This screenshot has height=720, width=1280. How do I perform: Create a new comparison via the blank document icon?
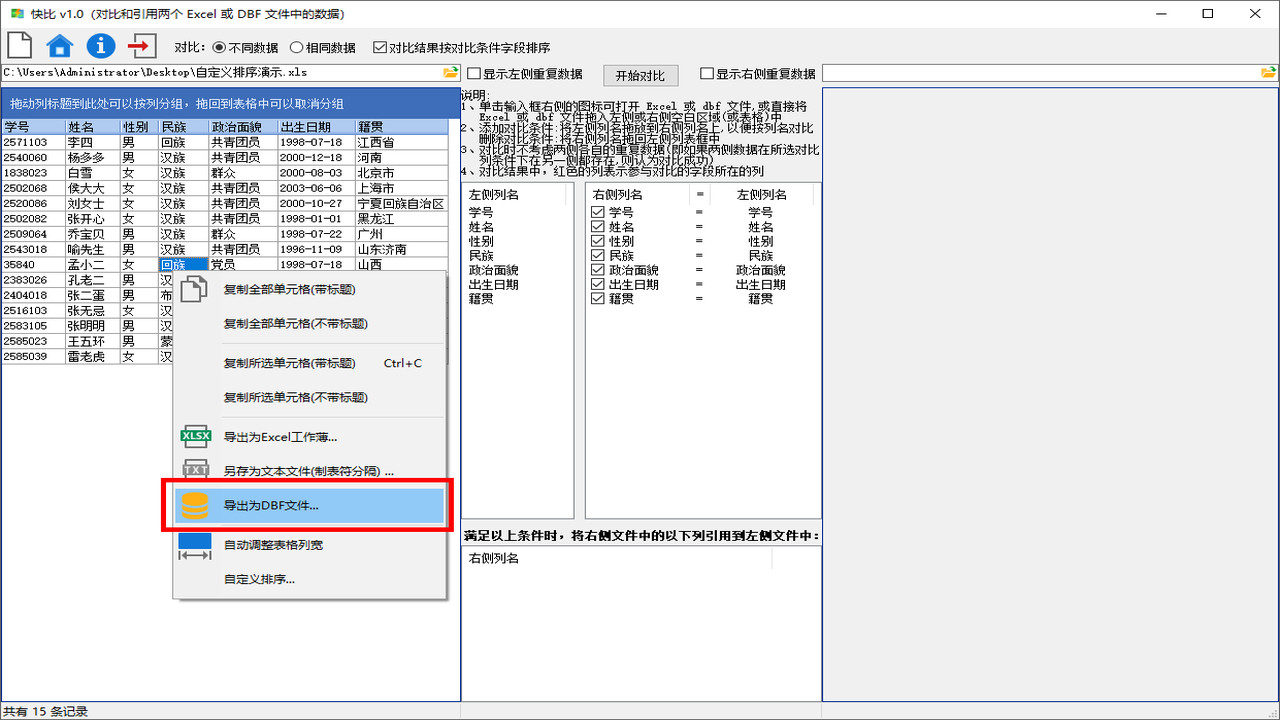pos(17,45)
